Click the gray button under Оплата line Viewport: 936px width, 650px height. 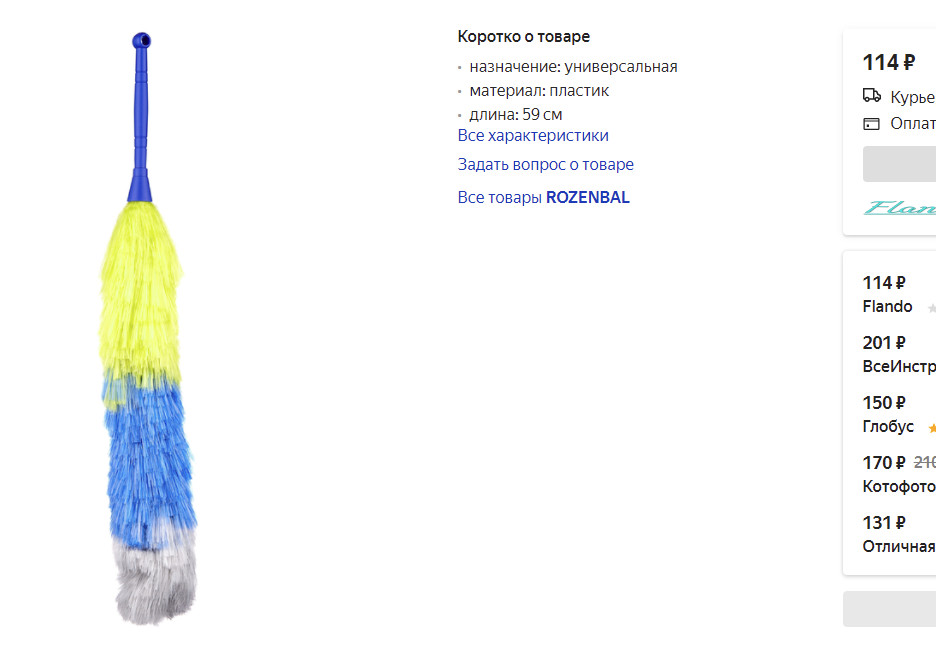coord(900,164)
